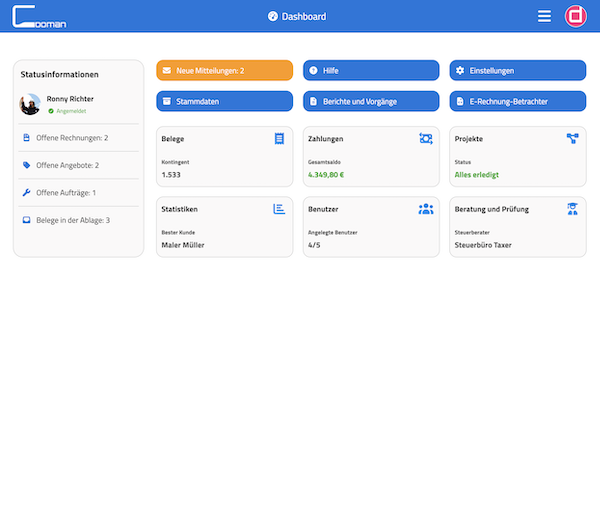Click the gear icon on Einstellungen
Image resolution: width=600 pixels, height=517 pixels.
tap(460, 70)
